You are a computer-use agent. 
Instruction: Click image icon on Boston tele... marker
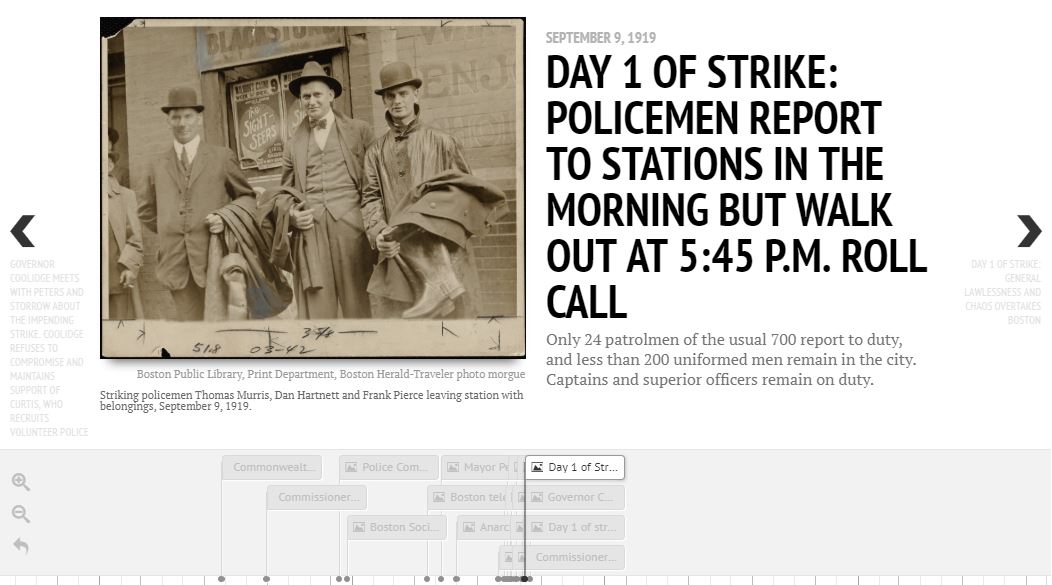[439, 497]
